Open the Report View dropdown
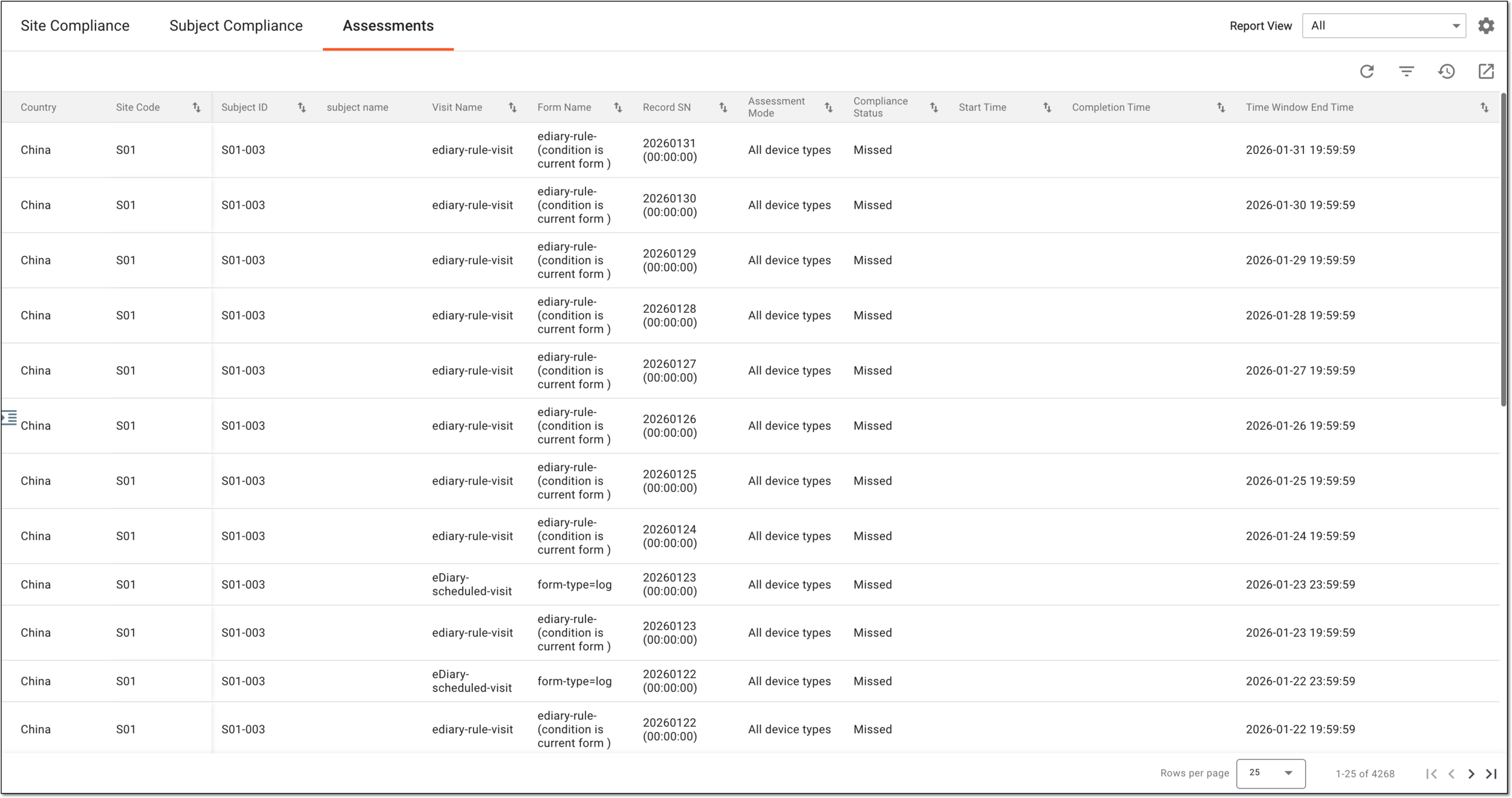This screenshot has width=1512, height=798. coord(1384,26)
